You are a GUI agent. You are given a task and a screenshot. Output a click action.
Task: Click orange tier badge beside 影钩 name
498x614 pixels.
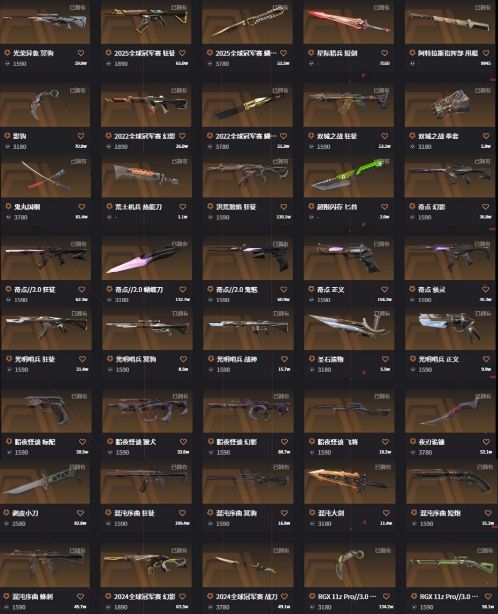coord(7,136)
